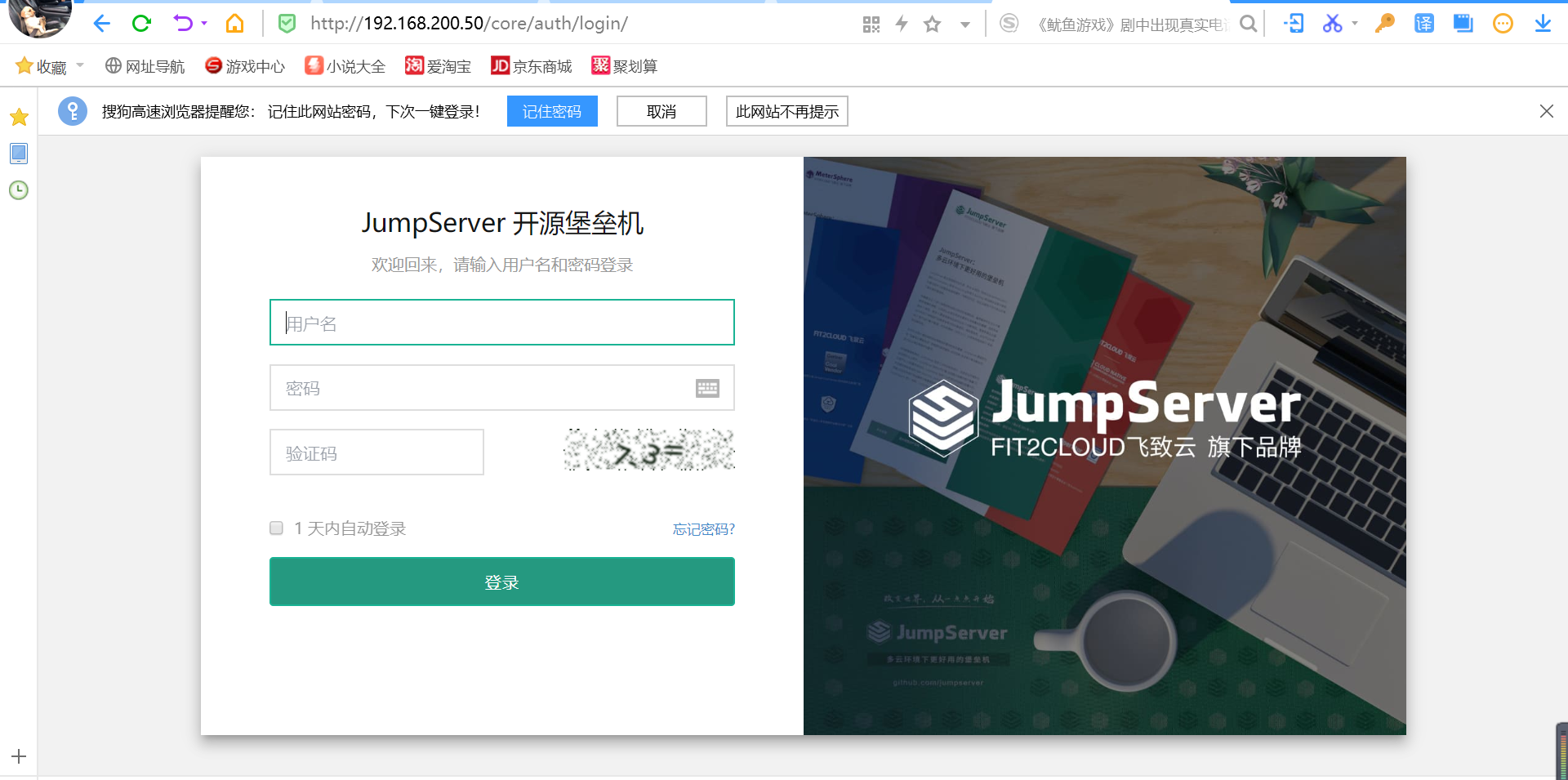
Task: Check 1 天内自动登录 checkbox
Action: 277,528
